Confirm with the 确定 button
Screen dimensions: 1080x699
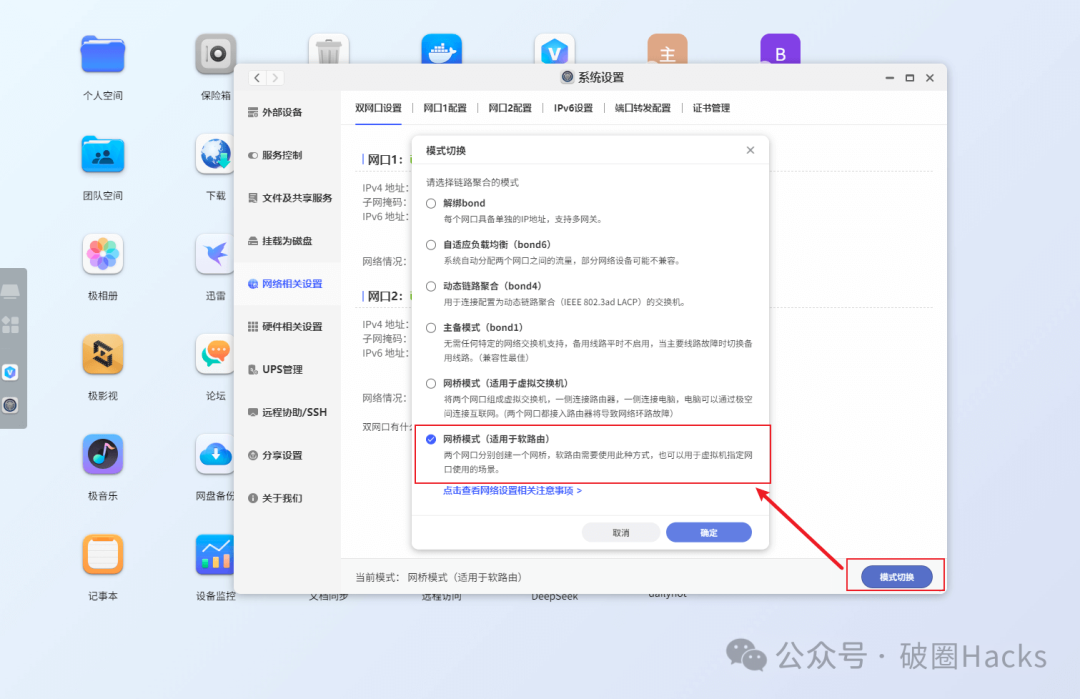click(709, 532)
